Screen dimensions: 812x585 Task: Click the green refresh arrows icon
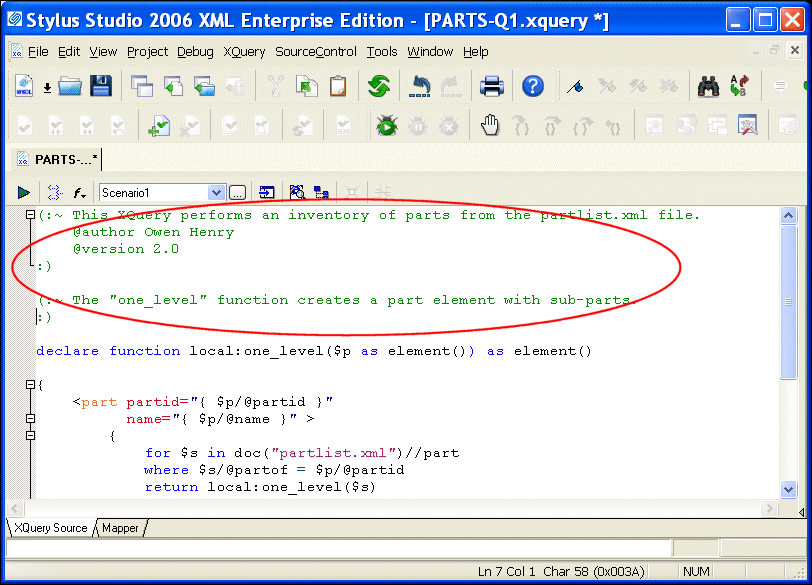point(378,86)
